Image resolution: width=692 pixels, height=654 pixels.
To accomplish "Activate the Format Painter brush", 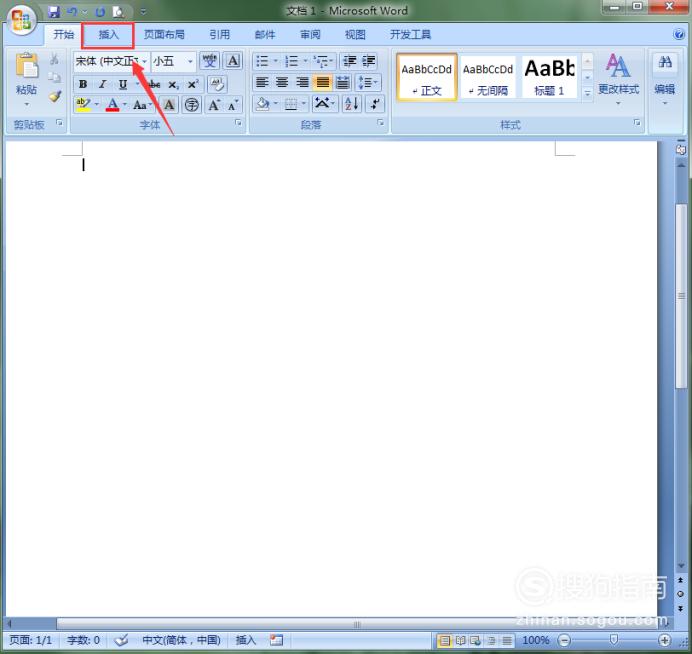I will (x=55, y=97).
